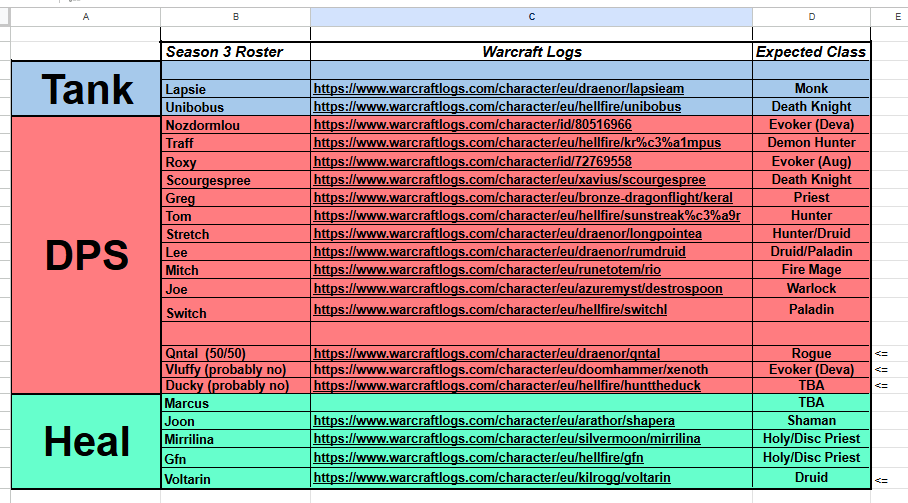This screenshot has width=908, height=503.
Task: Select the Tom name cell
Action: pos(236,216)
